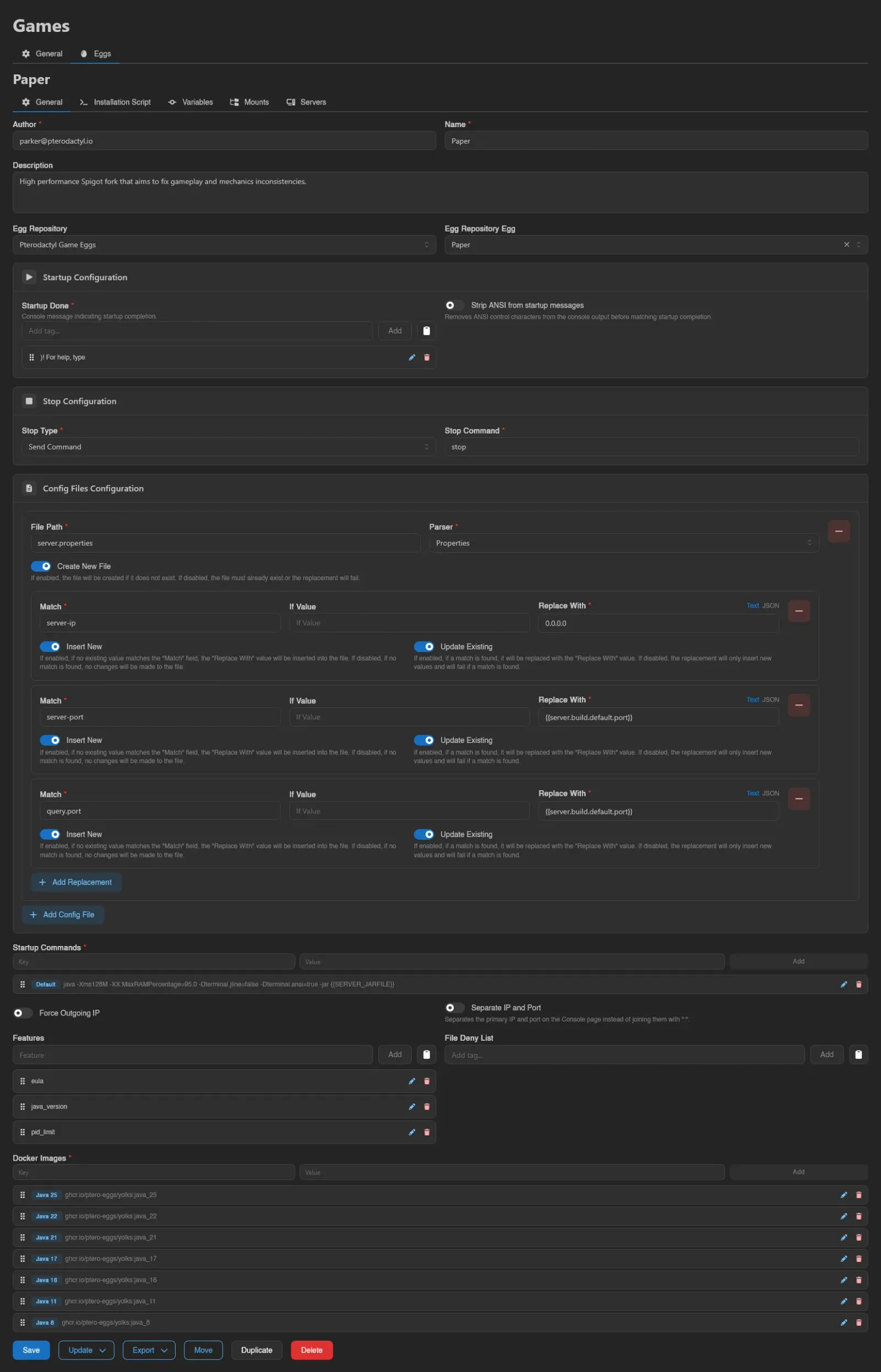Edit the Java 21 docker image
The height and width of the screenshot is (1372, 881).
click(x=843, y=1237)
